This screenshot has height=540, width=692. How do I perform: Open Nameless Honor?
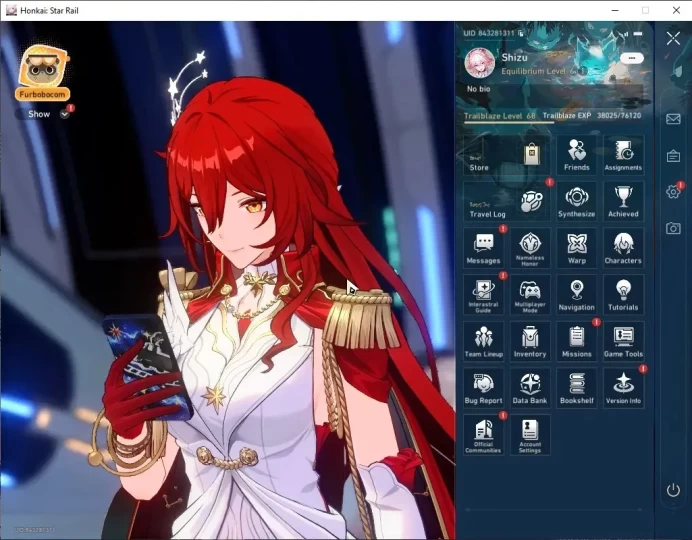pos(530,248)
